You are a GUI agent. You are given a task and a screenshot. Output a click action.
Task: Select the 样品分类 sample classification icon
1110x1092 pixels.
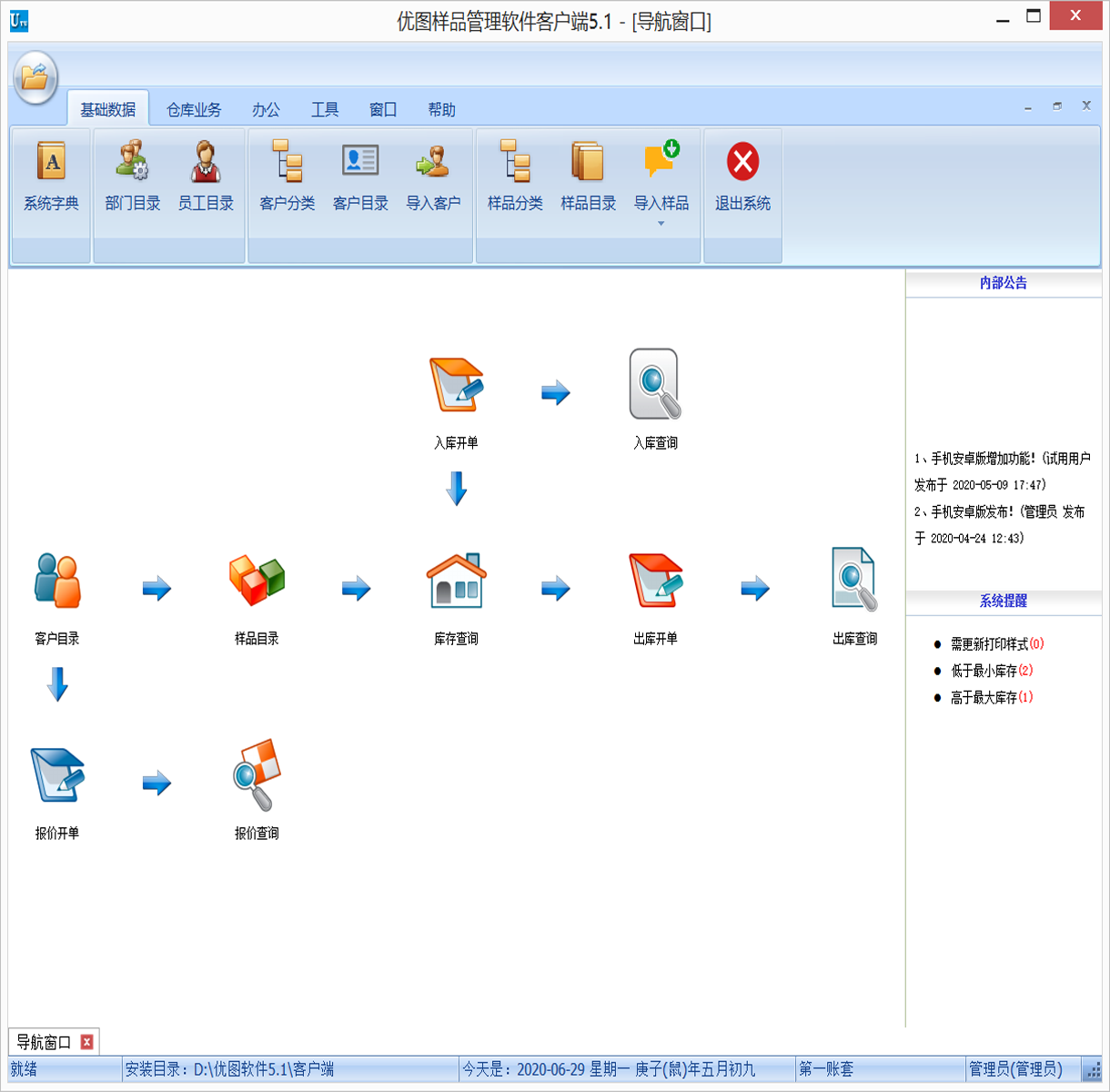click(x=516, y=173)
